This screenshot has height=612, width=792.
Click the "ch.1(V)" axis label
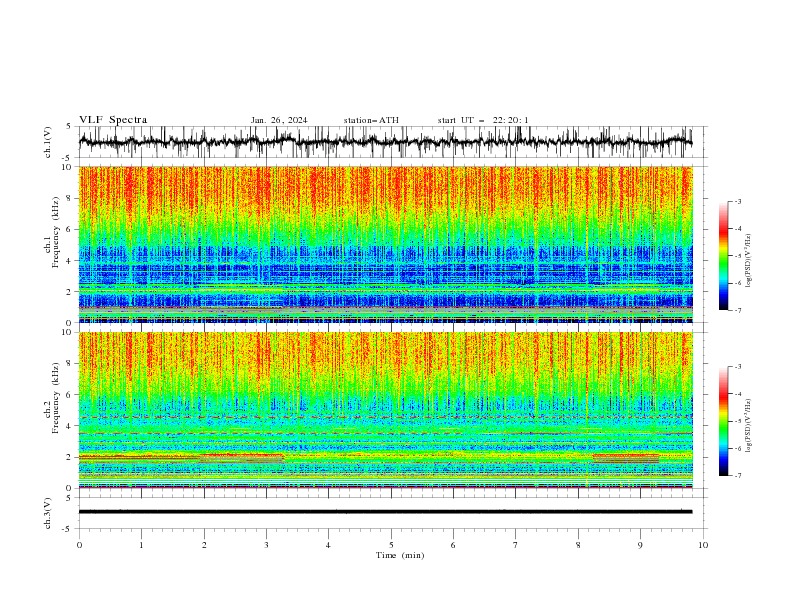point(48,142)
